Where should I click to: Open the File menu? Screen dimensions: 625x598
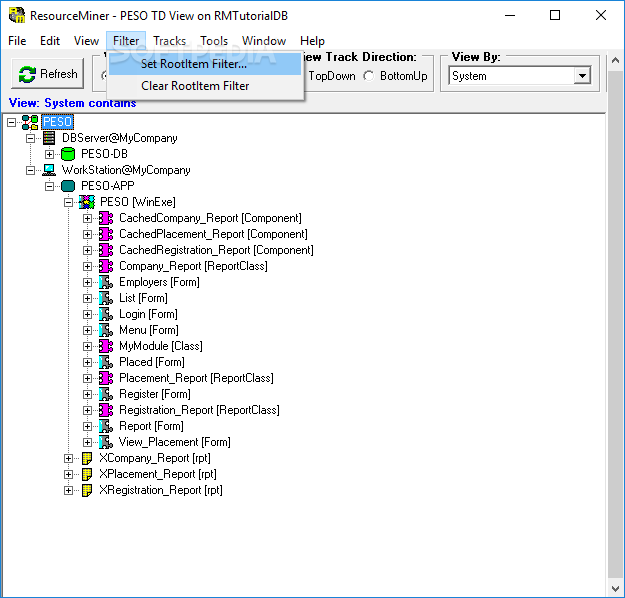[17, 41]
